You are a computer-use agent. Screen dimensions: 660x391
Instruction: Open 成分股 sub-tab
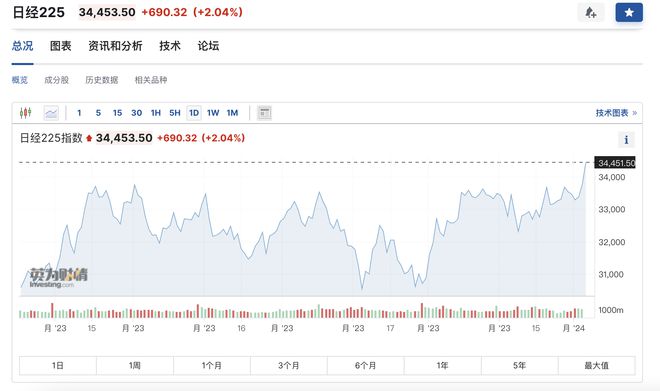tap(56, 80)
